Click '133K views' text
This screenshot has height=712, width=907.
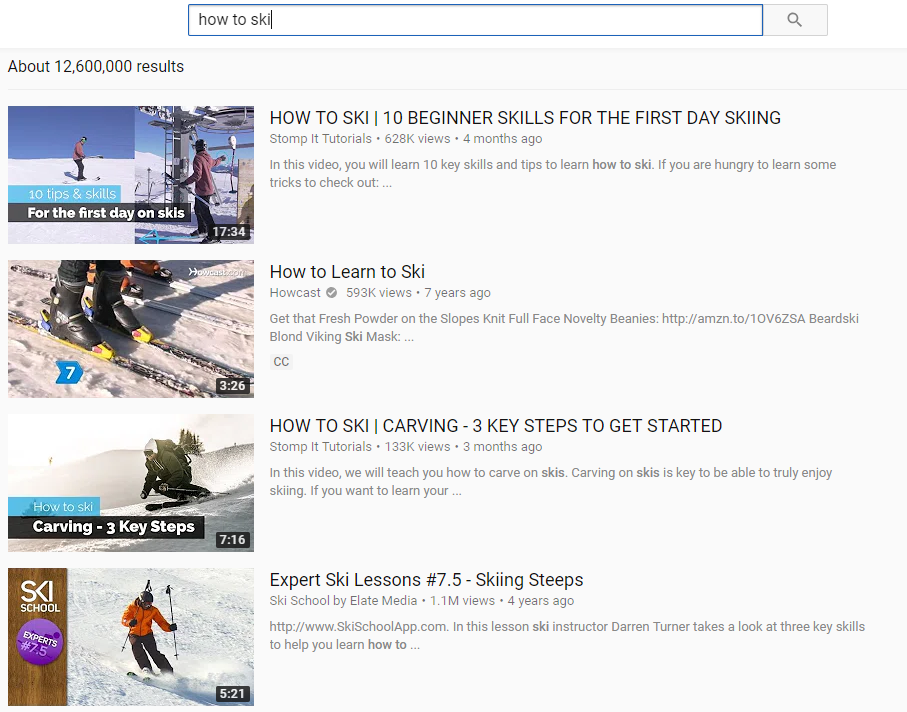[417, 447]
